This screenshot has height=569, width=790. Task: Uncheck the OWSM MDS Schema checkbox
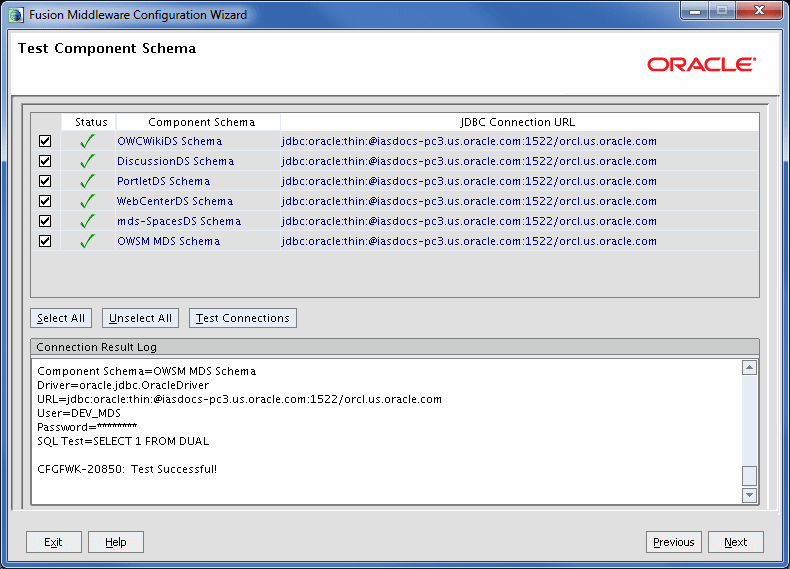click(x=45, y=241)
